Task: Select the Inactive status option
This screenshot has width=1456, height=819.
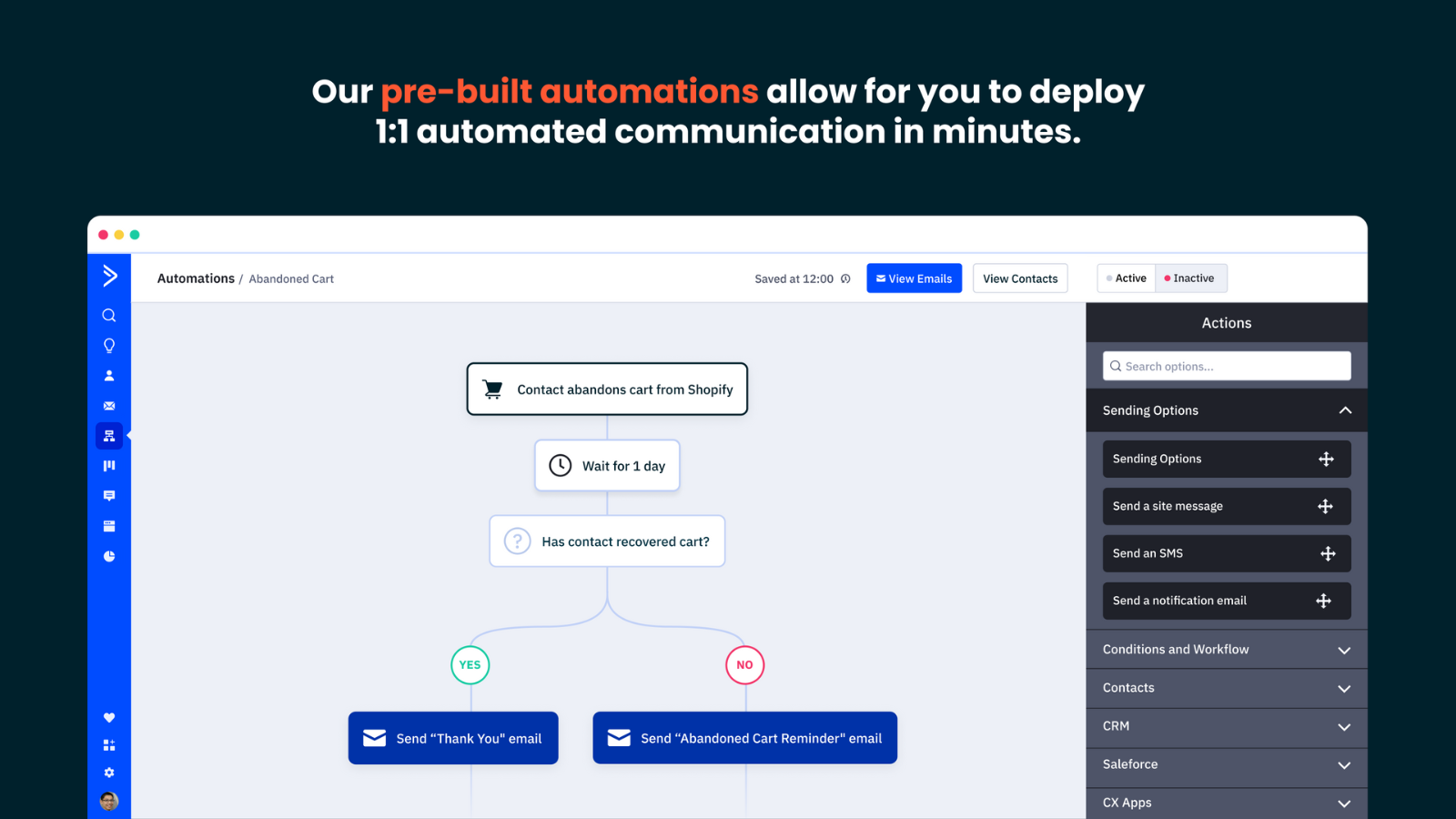Action: [1190, 278]
